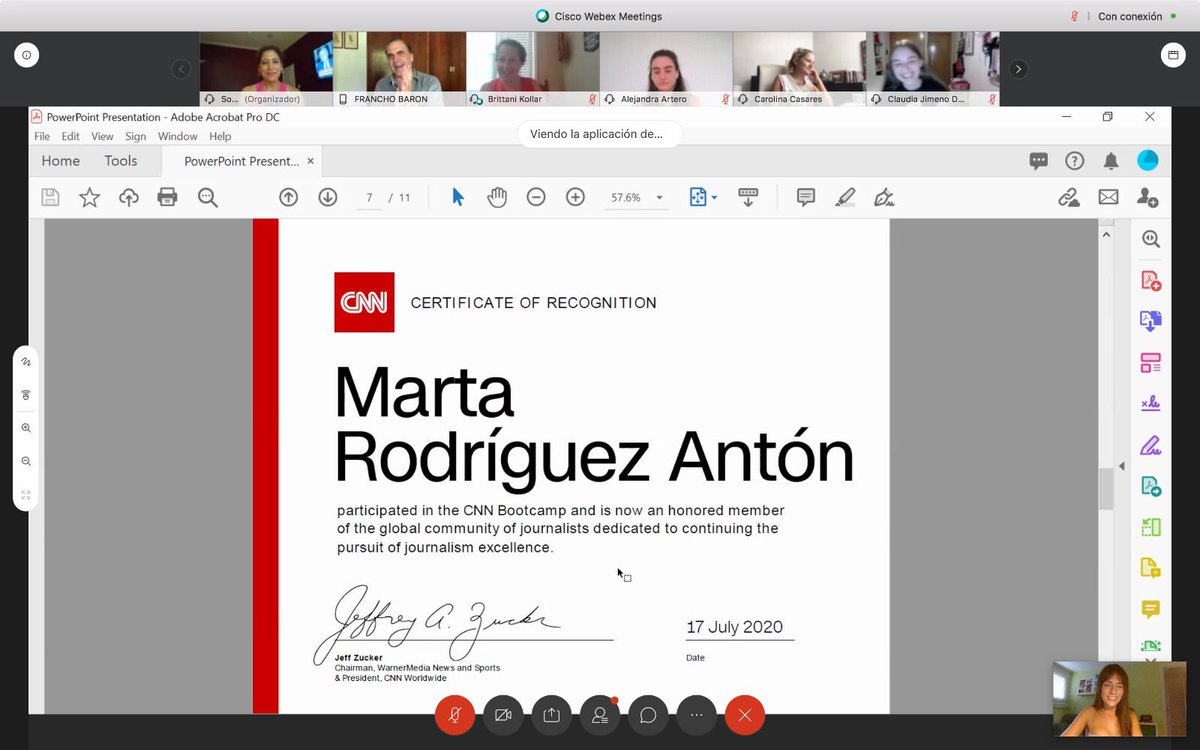Open the find text magnifier icon
1200x750 pixels.
[207, 197]
